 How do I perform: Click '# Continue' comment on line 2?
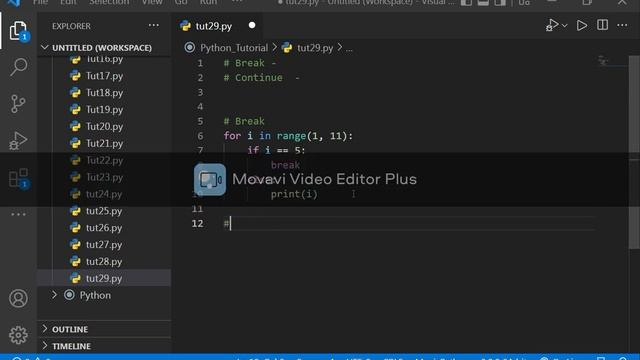253,78
